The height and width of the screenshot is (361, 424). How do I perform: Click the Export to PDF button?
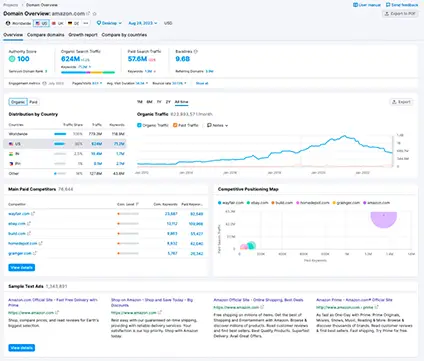click(400, 14)
